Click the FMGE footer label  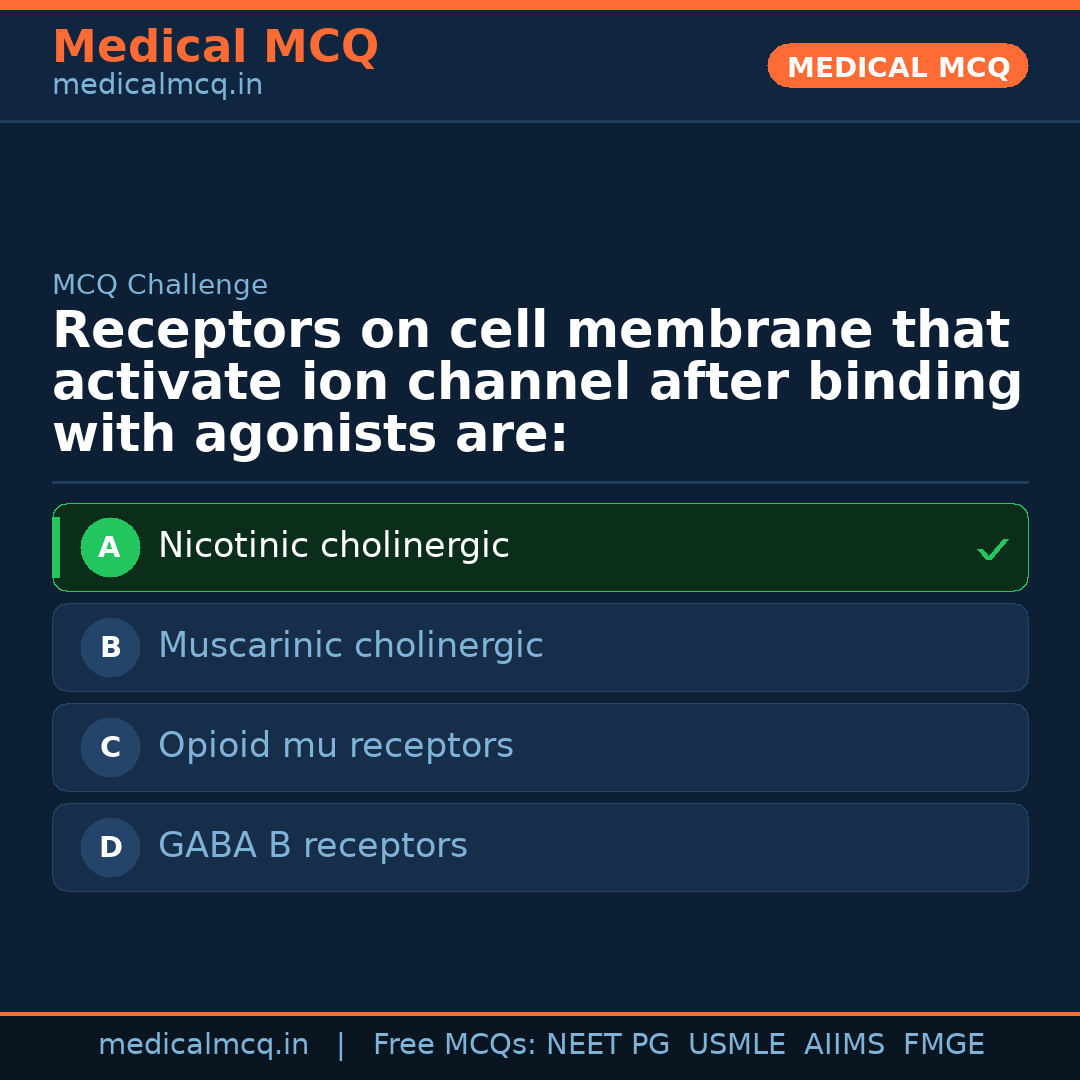pyautogui.click(x=943, y=1045)
